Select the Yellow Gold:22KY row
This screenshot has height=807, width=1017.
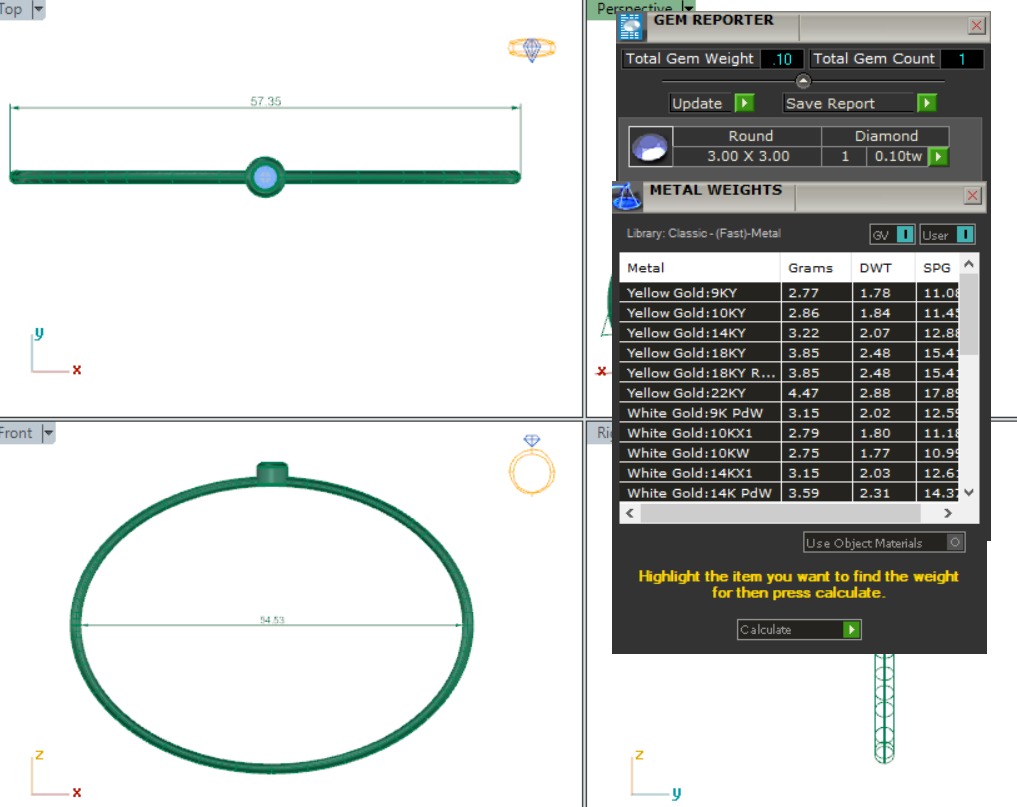pyautogui.click(x=789, y=393)
